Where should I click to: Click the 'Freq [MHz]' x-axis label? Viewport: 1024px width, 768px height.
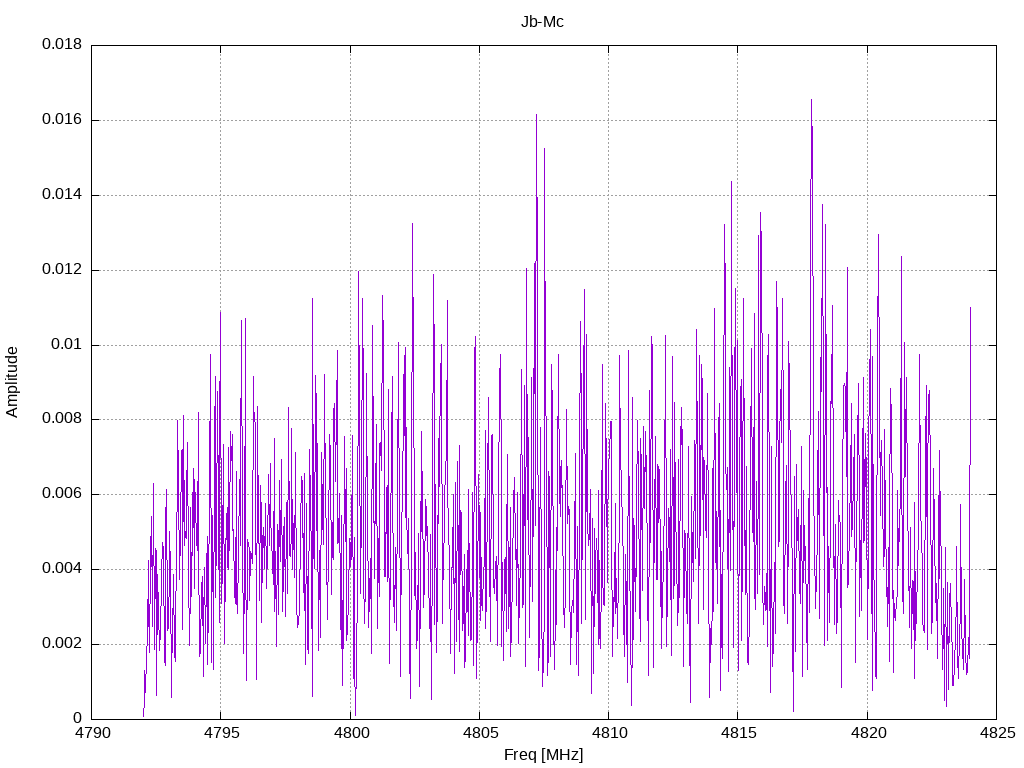543,755
